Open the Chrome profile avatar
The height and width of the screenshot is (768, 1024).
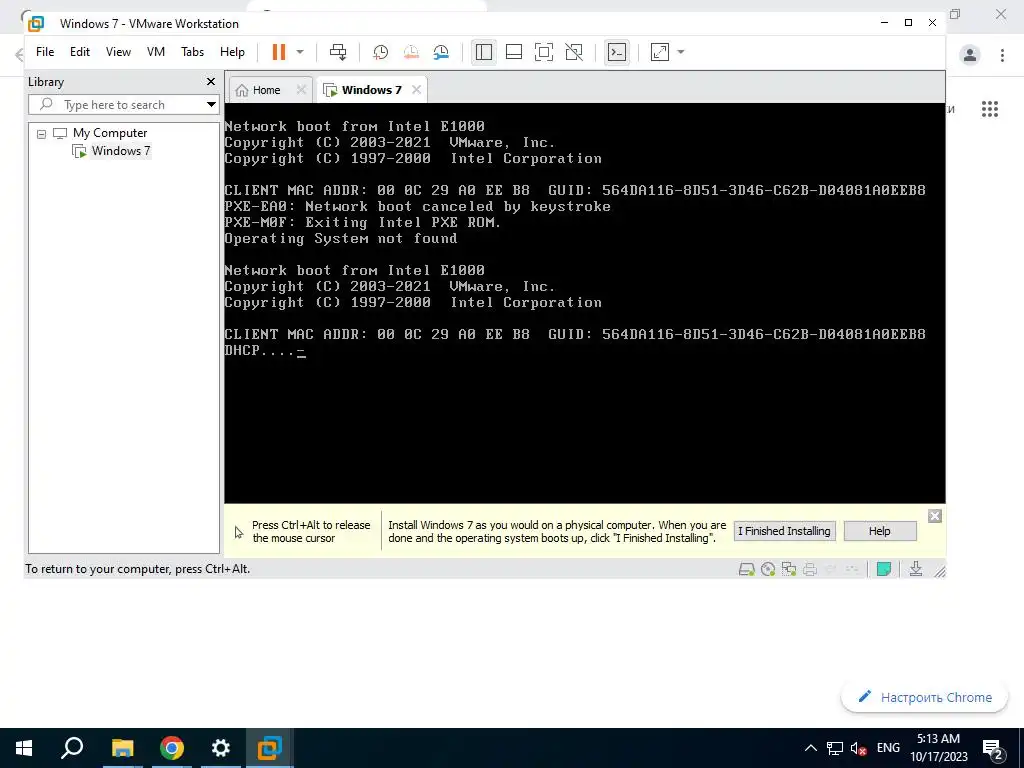[970, 55]
